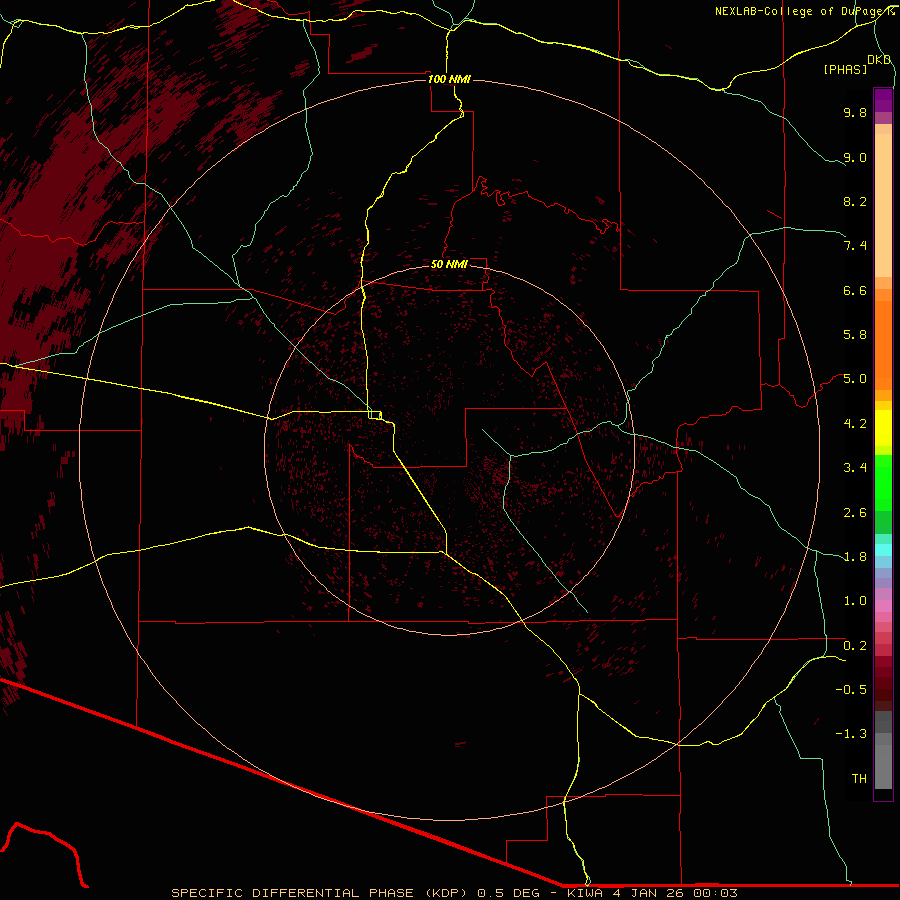Screen dimensions: 900x900
Task: Click the 8.2 scale value
Action: pos(855,201)
